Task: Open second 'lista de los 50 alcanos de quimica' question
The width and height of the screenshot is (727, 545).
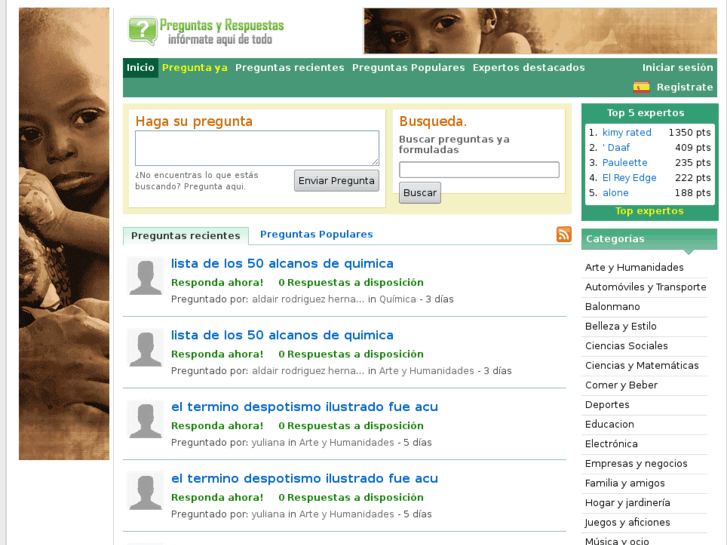Action: point(282,335)
